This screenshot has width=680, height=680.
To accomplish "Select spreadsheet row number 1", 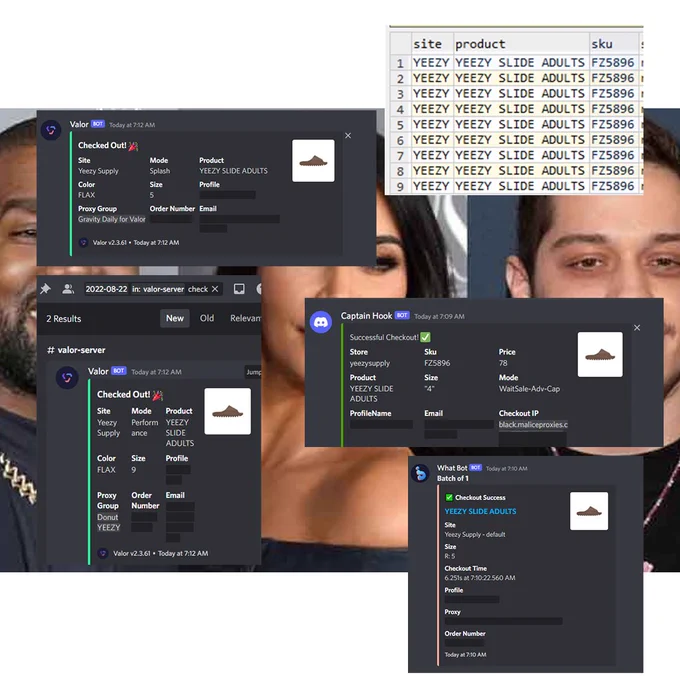I will click(400, 63).
